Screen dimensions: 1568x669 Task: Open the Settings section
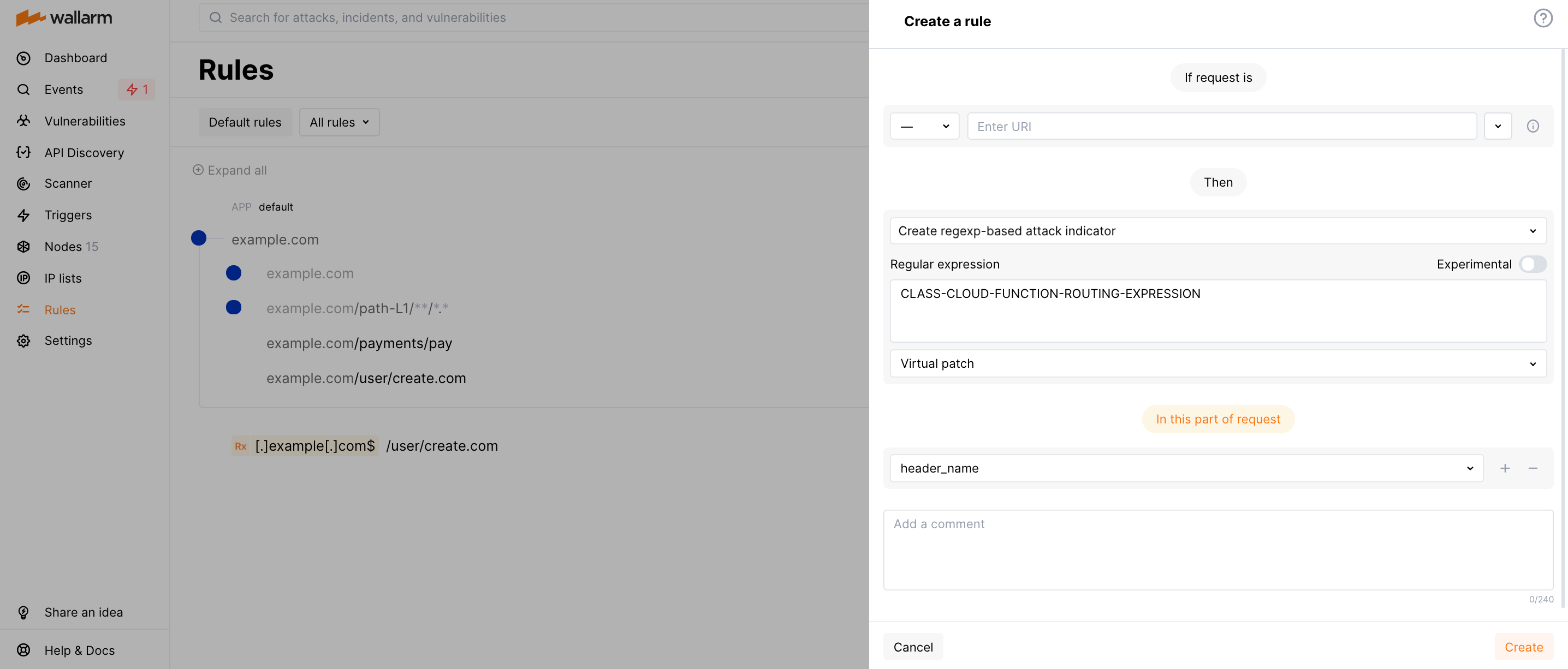68,341
